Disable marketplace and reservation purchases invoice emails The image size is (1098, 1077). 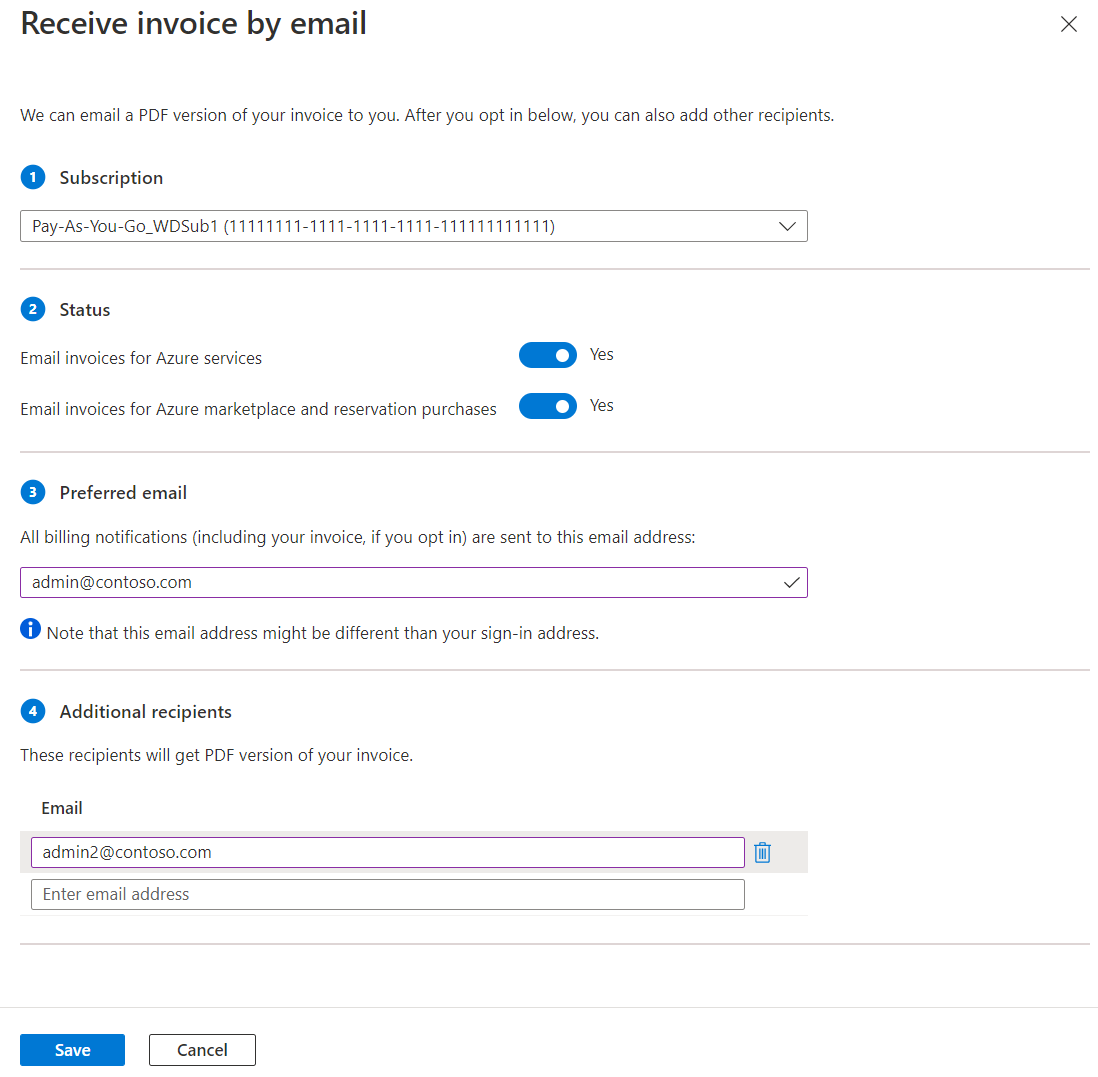(x=547, y=406)
